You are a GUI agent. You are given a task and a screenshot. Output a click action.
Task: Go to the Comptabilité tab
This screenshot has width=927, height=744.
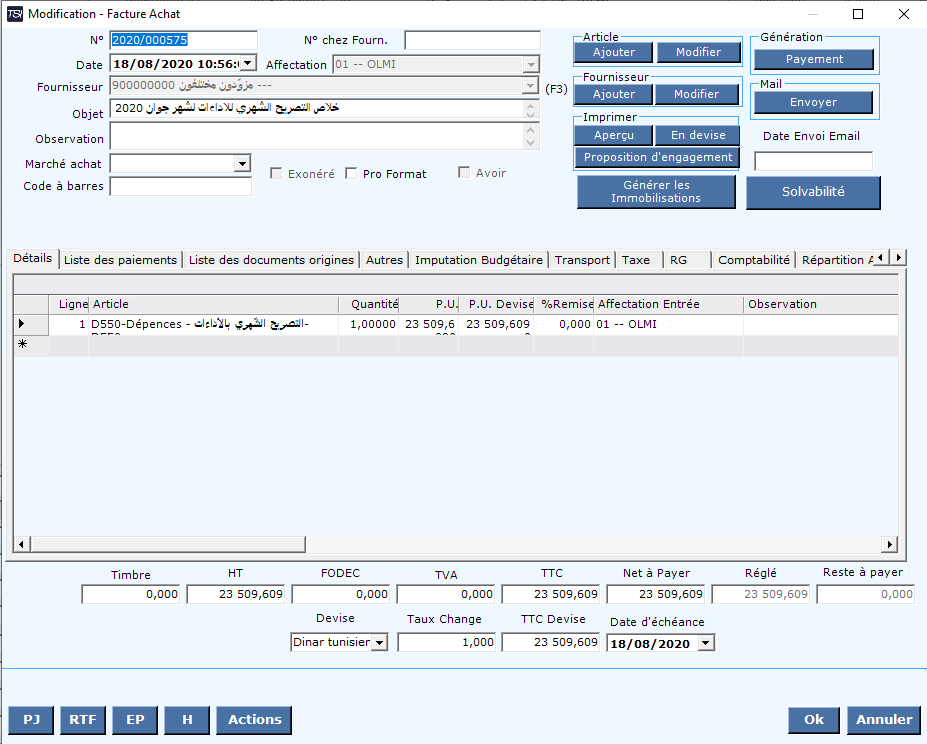[754, 260]
